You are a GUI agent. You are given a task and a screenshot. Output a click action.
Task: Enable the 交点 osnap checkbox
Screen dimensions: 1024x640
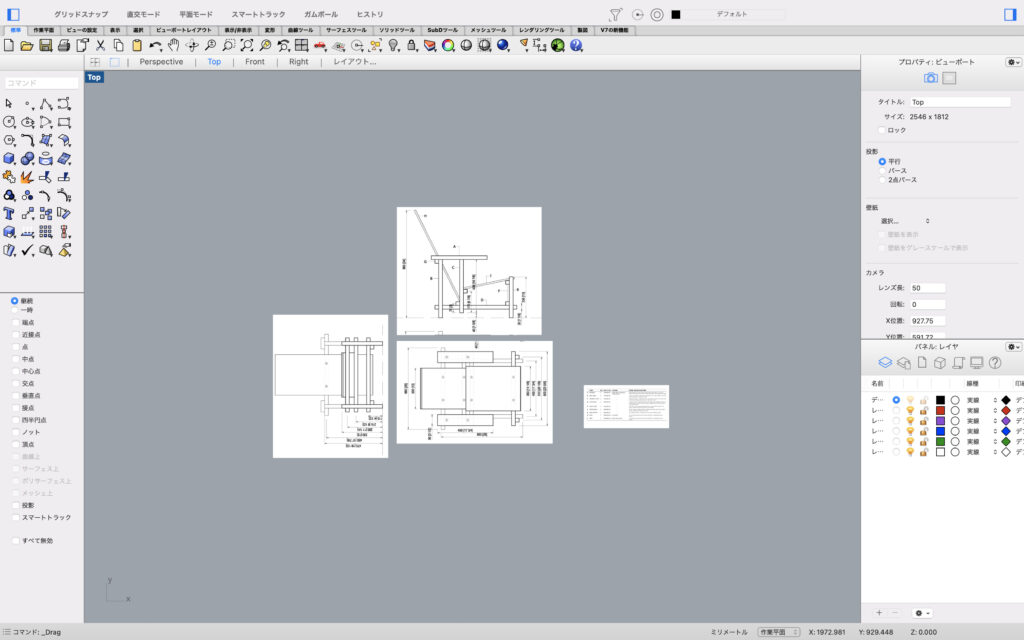click(x=15, y=383)
